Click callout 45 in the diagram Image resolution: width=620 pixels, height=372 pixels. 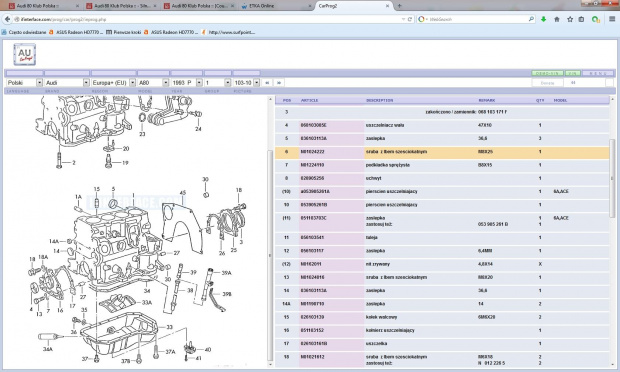pos(182,193)
